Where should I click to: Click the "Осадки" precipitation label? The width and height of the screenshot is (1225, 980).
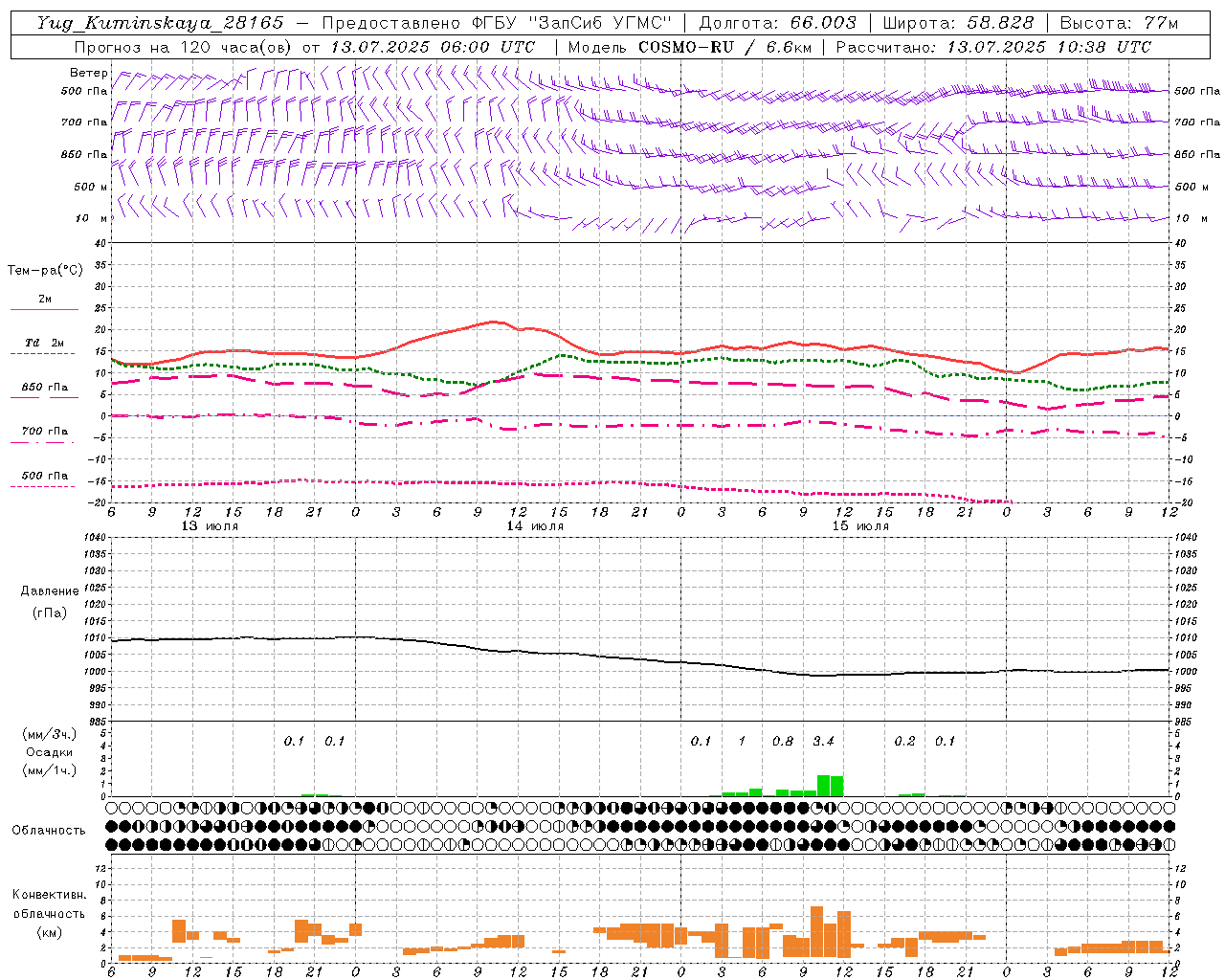[49, 752]
